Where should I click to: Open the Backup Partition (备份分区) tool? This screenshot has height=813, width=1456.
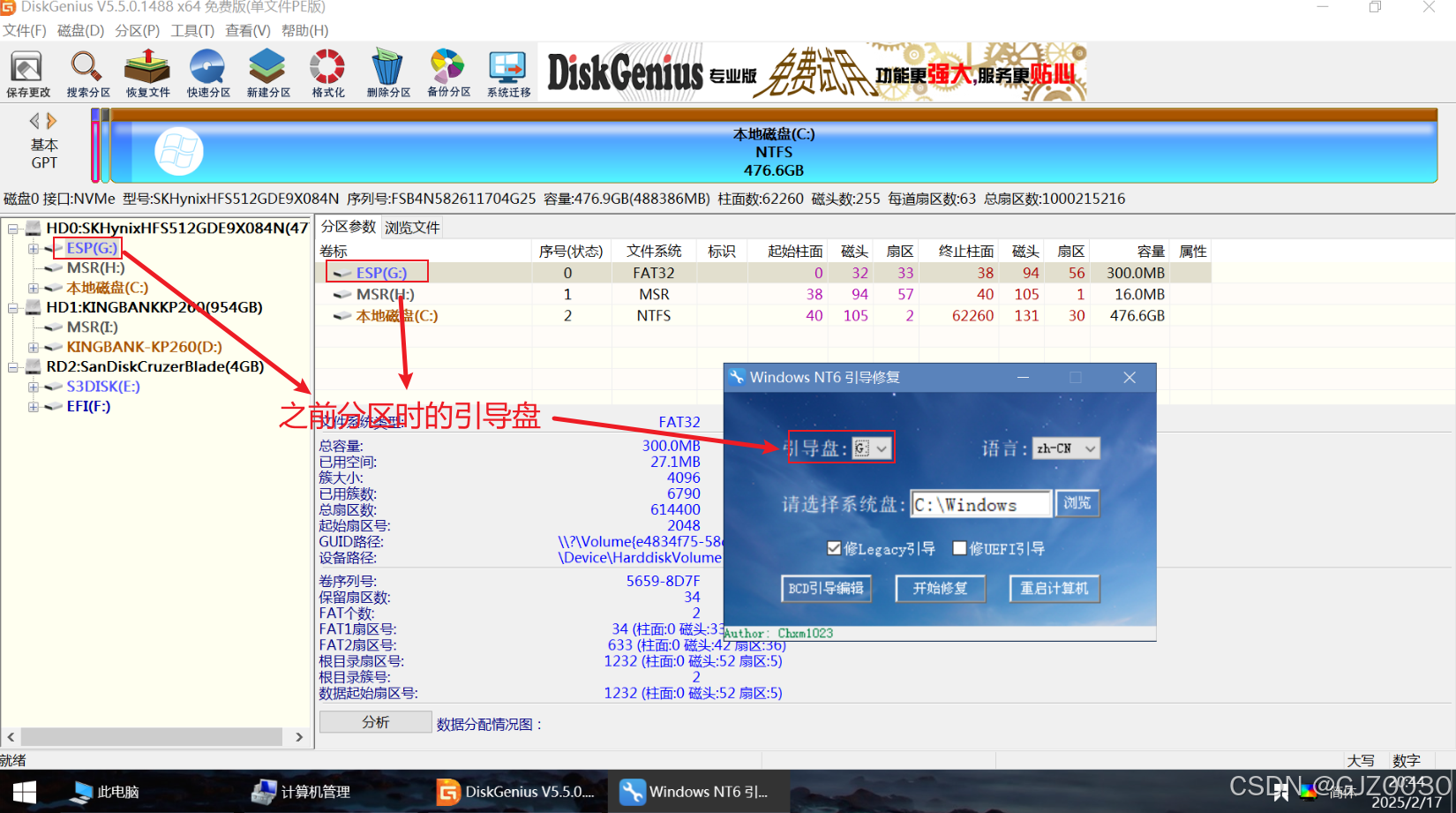[x=448, y=73]
